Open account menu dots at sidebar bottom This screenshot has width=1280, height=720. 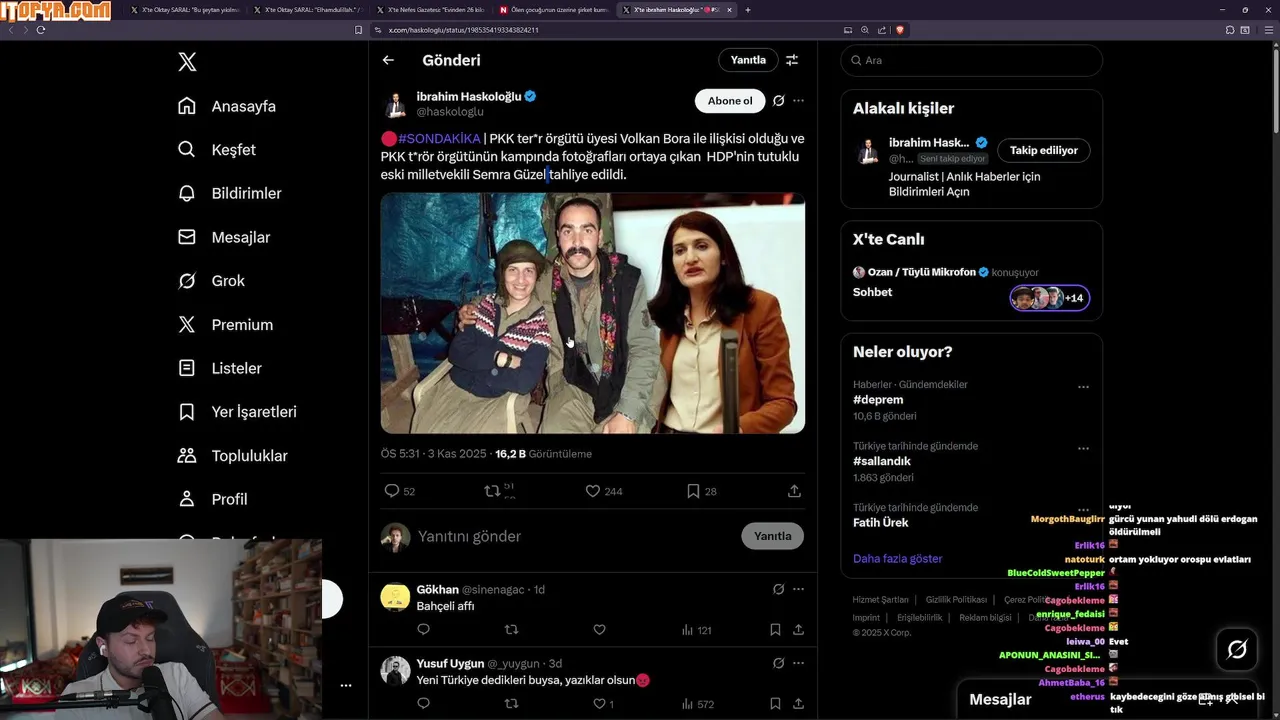tap(346, 686)
